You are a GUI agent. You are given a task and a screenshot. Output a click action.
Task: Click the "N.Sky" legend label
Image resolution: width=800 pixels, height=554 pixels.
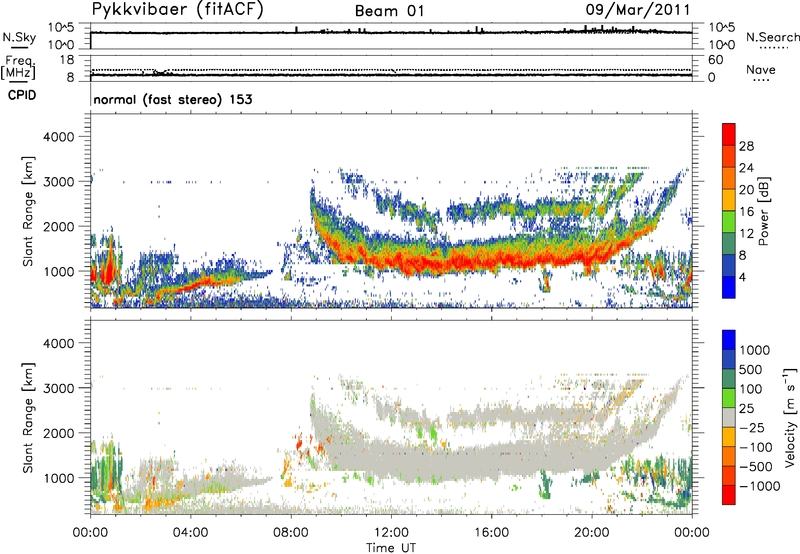[19, 37]
